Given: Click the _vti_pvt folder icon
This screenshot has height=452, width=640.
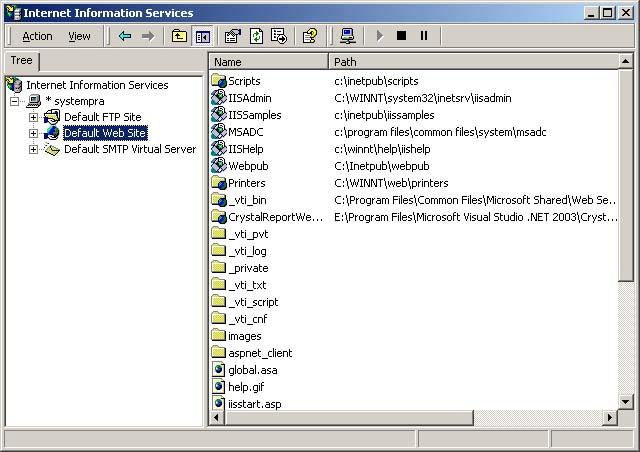Looking at the screenshot, I should (x=219, y=234).
